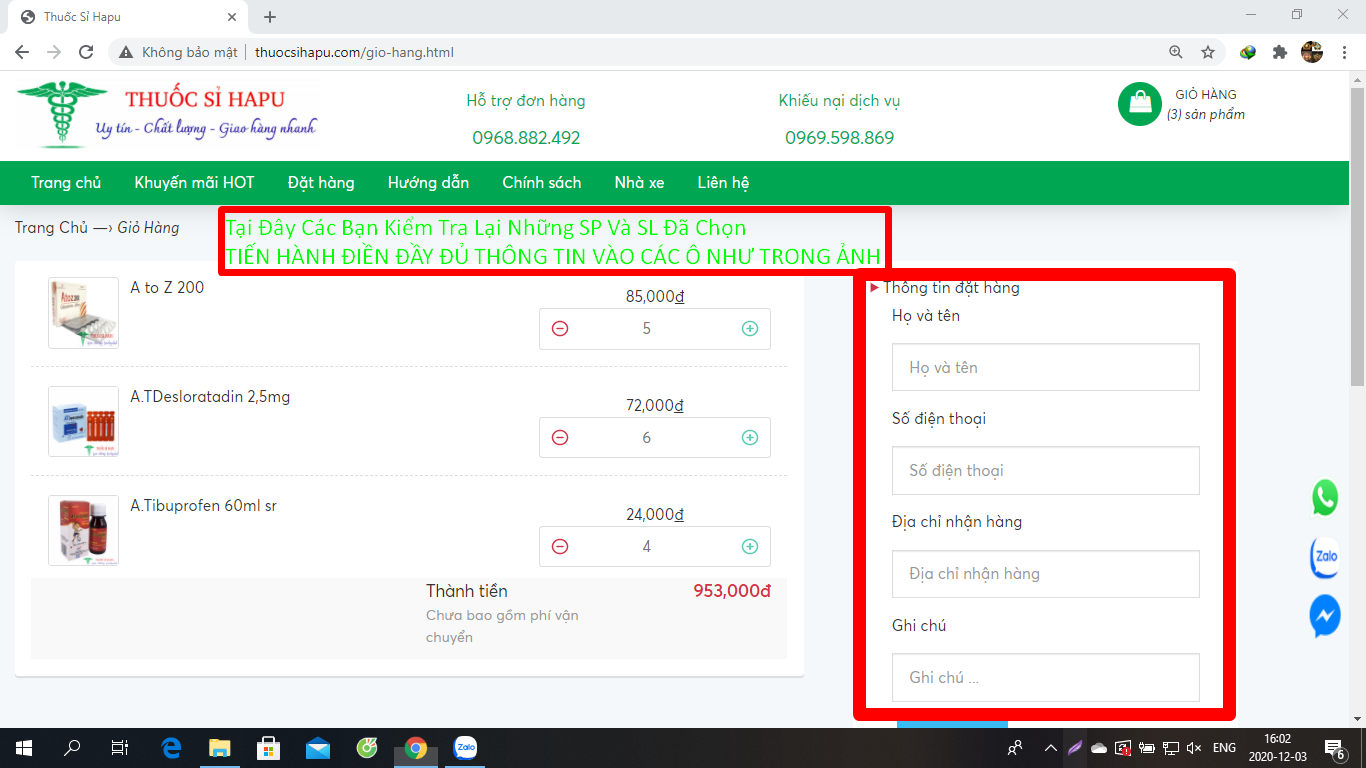This screenshot has width=1366, height=768.
Task: Increase quantity of A.Tibuprofen 60ml sr
Action: pos(749,546)
